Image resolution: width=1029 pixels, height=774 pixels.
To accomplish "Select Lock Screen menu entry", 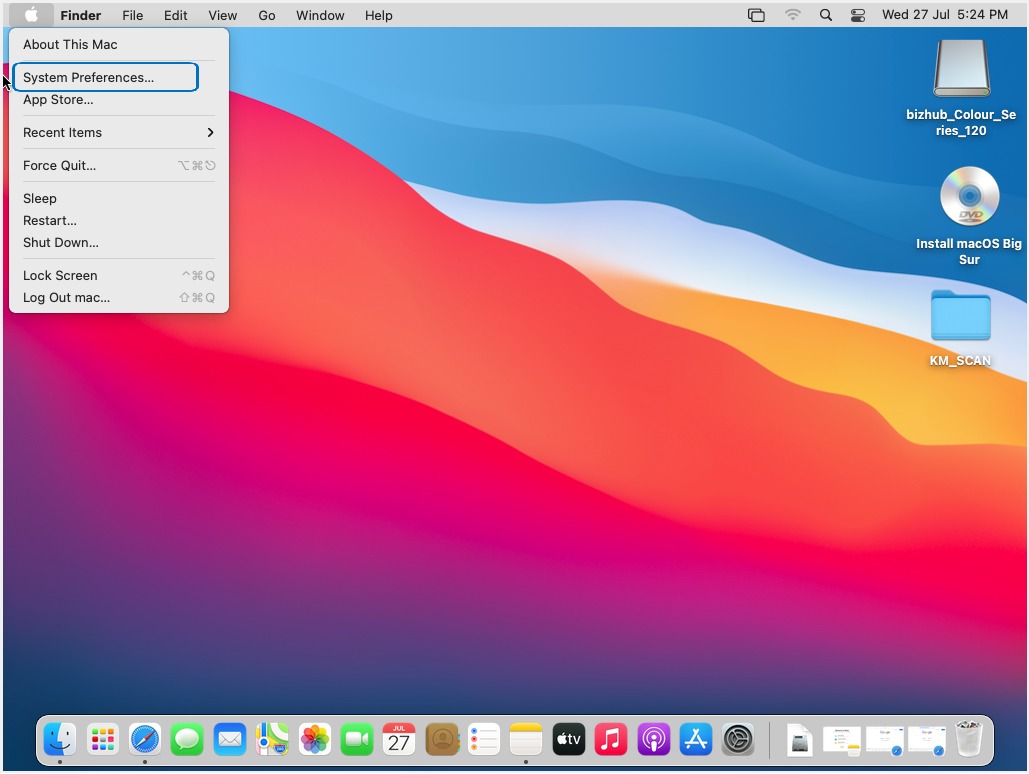I will (x=60, y=275).
